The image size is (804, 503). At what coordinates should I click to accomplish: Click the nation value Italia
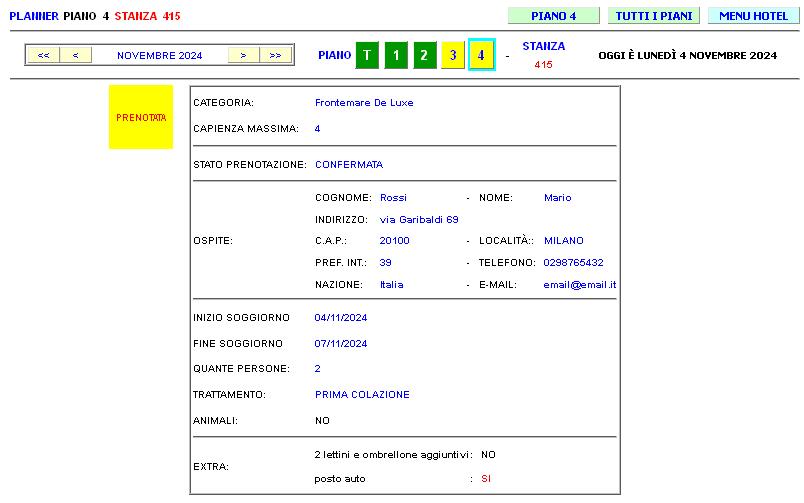coord(392,285)
